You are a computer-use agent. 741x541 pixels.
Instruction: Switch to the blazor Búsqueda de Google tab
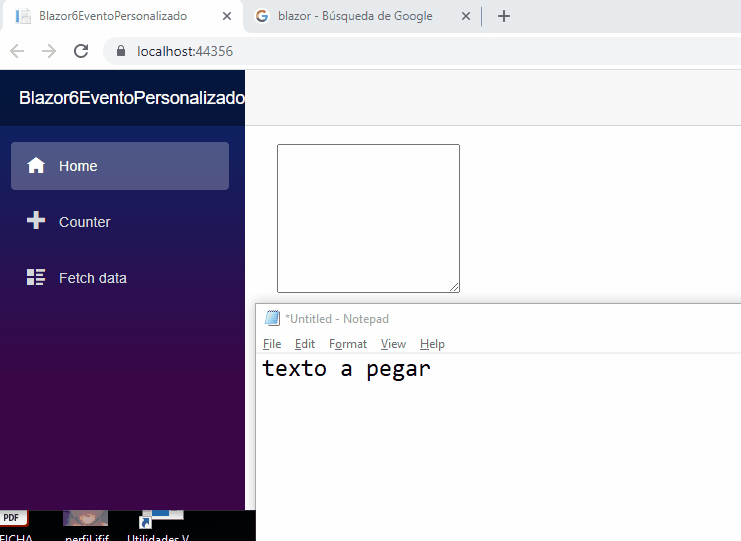click(355, 16)
